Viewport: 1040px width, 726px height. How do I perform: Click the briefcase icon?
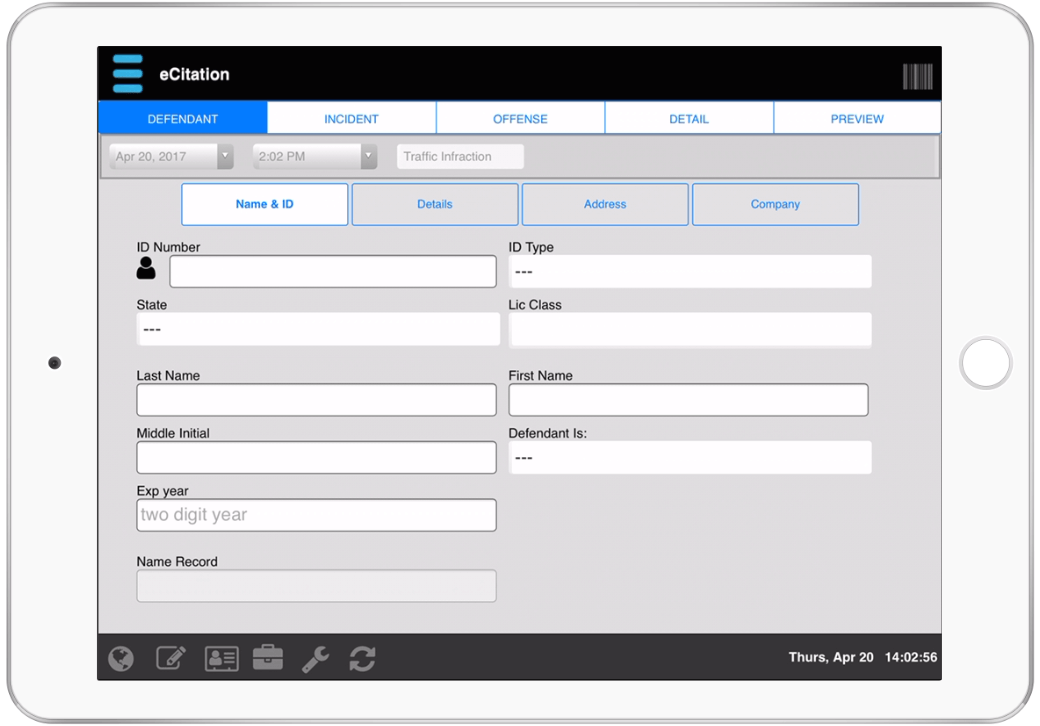coord(268,658)
